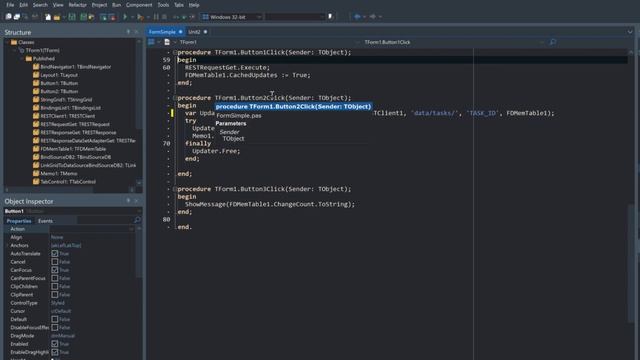
Task: Click the Save toolbar icon
Action: click(x=72, y=17)
